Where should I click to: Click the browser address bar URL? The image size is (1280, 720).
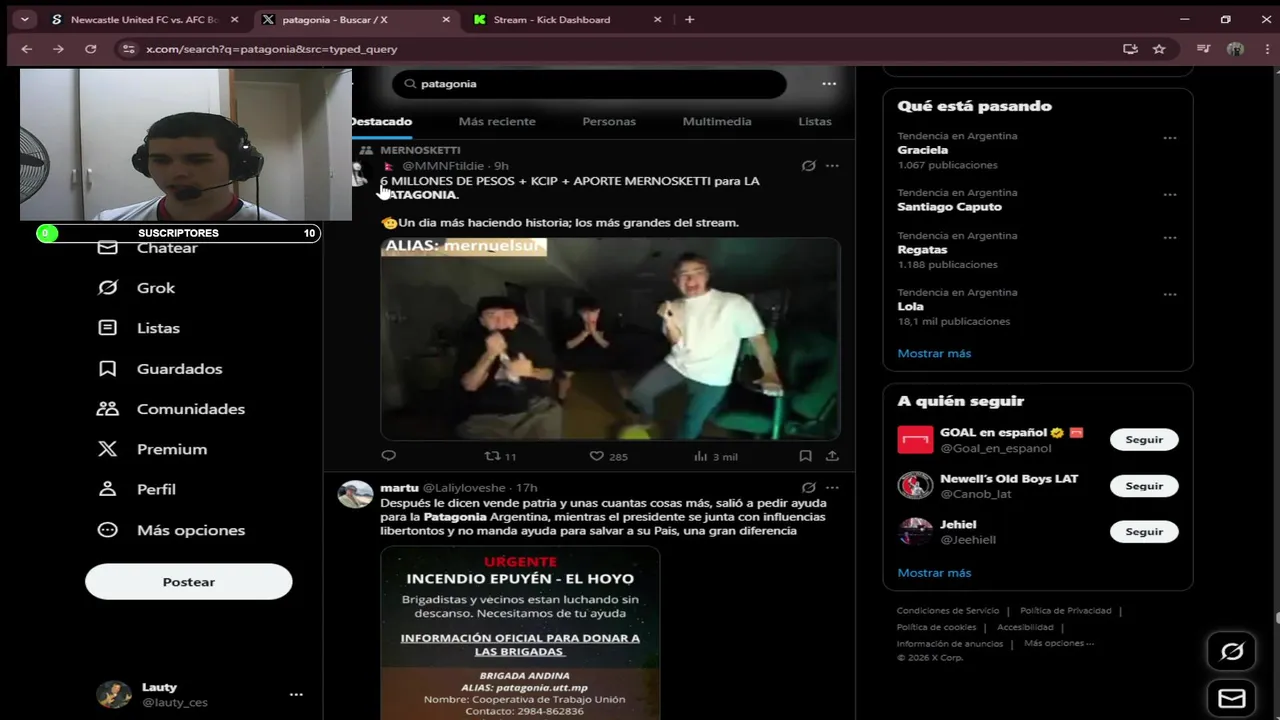coord(272,49)
